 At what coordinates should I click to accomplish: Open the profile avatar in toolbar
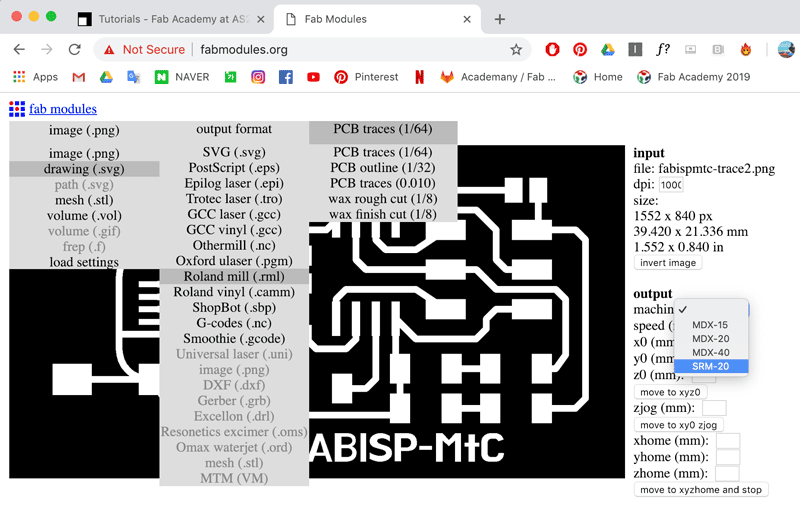(786, 50)
